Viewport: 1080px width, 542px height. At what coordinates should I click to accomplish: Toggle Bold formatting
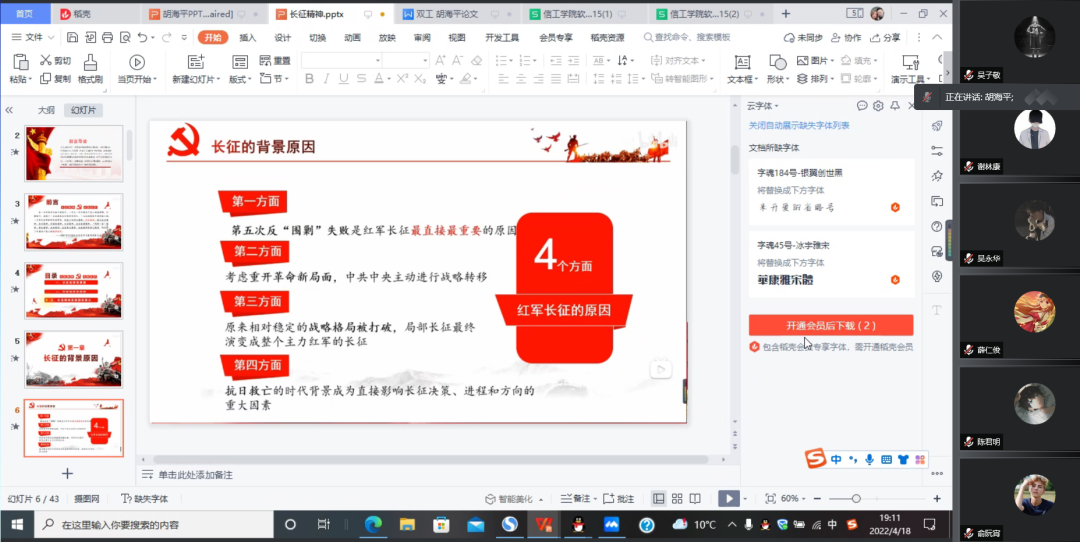coord(309,79)
